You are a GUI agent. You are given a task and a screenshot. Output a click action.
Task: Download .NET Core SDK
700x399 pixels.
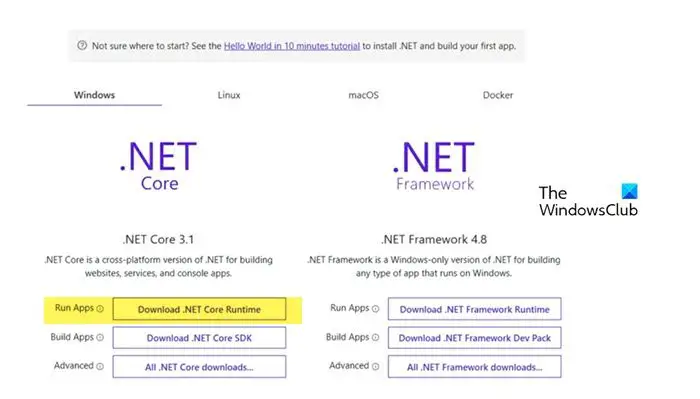[199, 338]
